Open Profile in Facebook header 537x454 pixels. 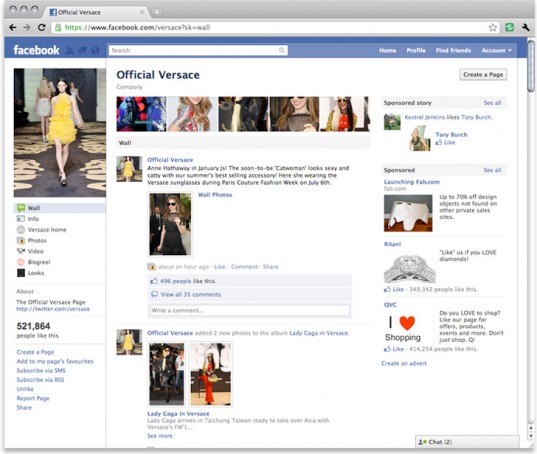(416, 50)
